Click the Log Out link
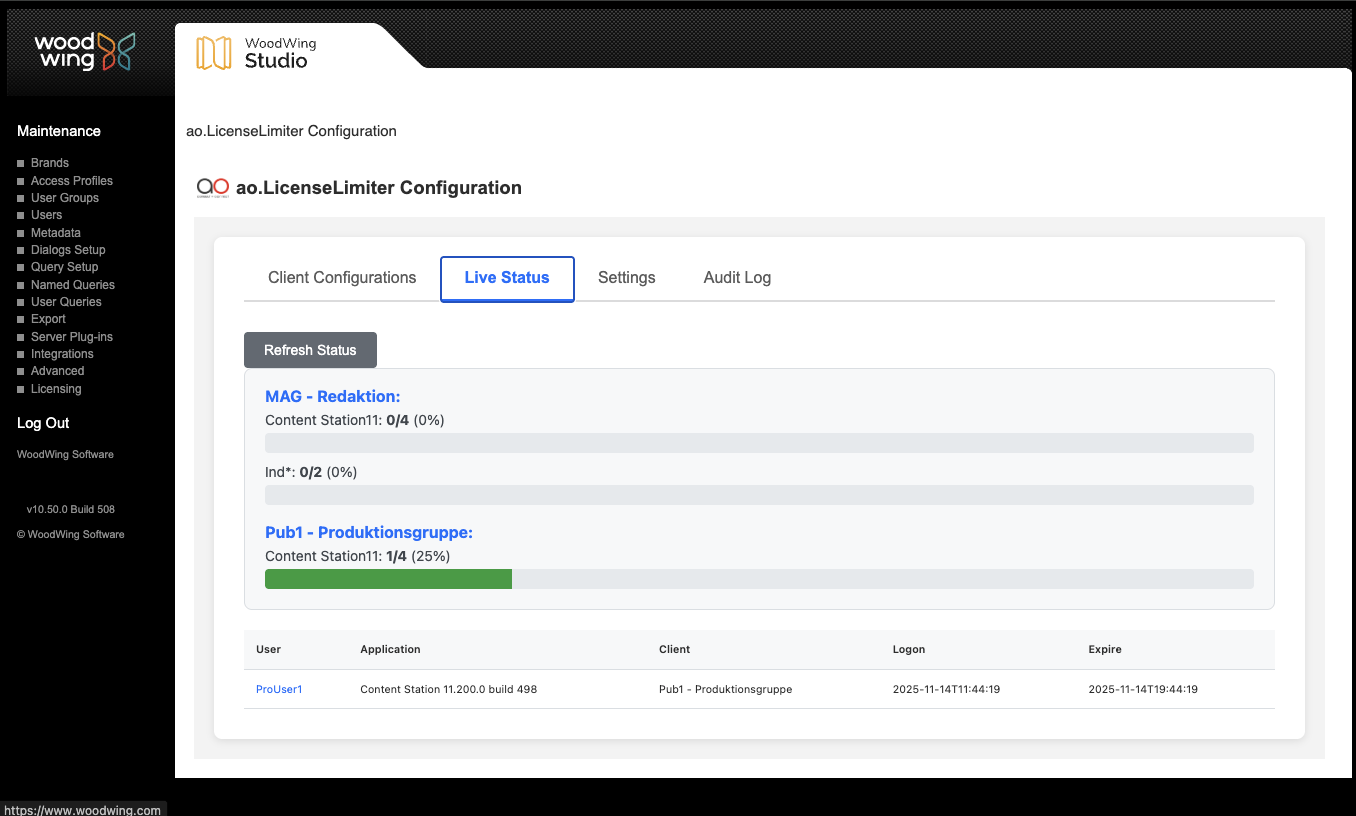The image size is (1356, 816). click(x=43, y=423)
